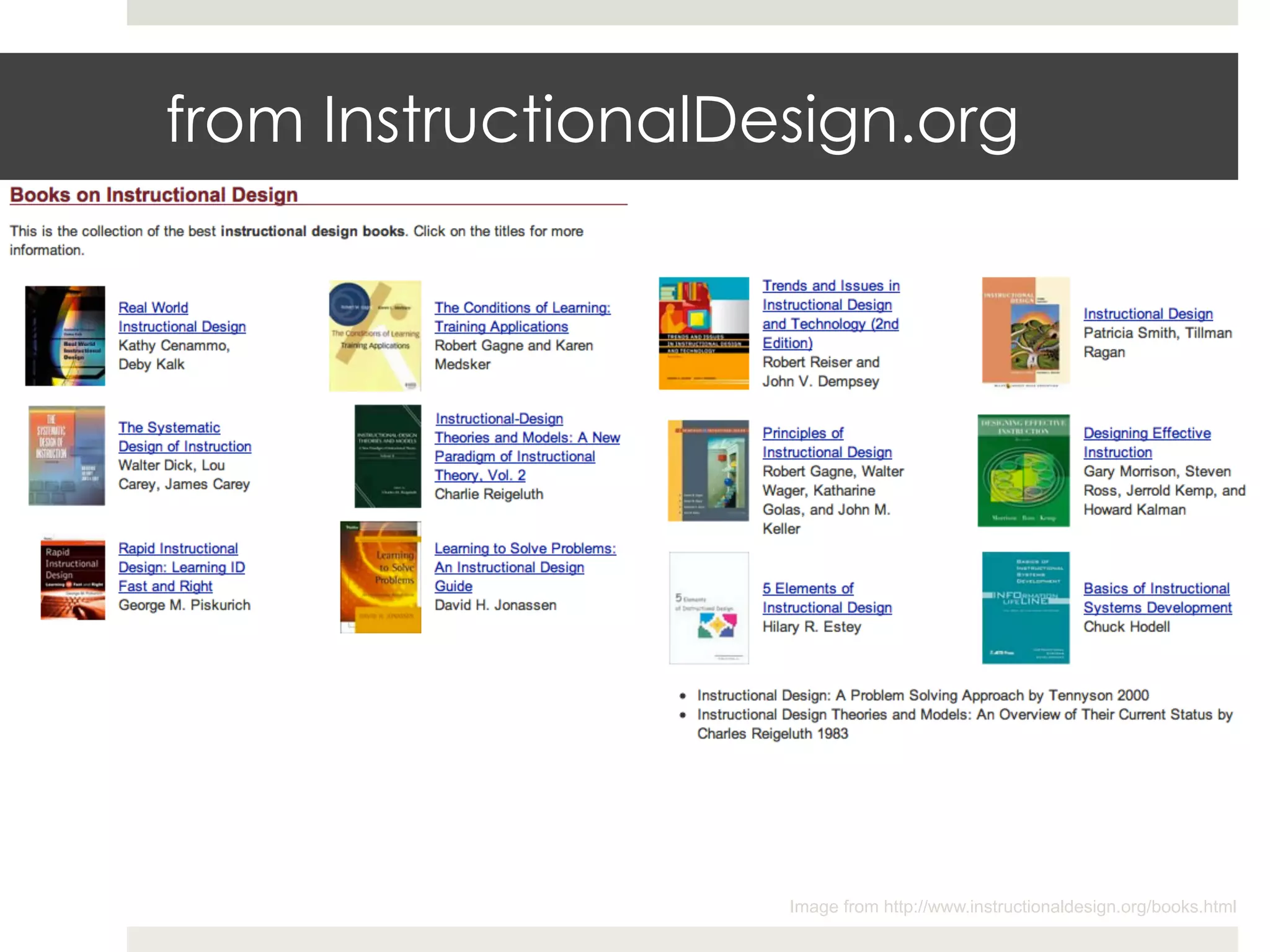
Task: Click the Rapid Instructional Design book cover
Action: coord(73,579)
